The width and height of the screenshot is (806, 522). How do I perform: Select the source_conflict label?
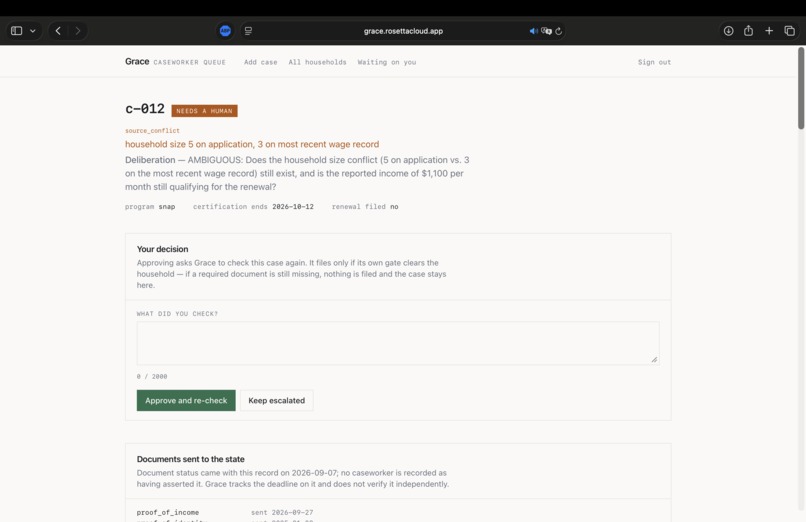152,130
